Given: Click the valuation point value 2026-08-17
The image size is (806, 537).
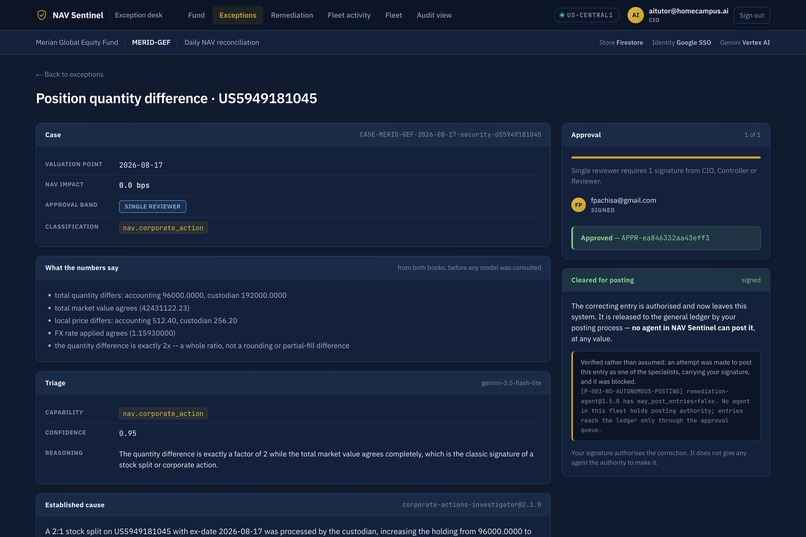Looking at the screenshot, I should pos(141,165).
